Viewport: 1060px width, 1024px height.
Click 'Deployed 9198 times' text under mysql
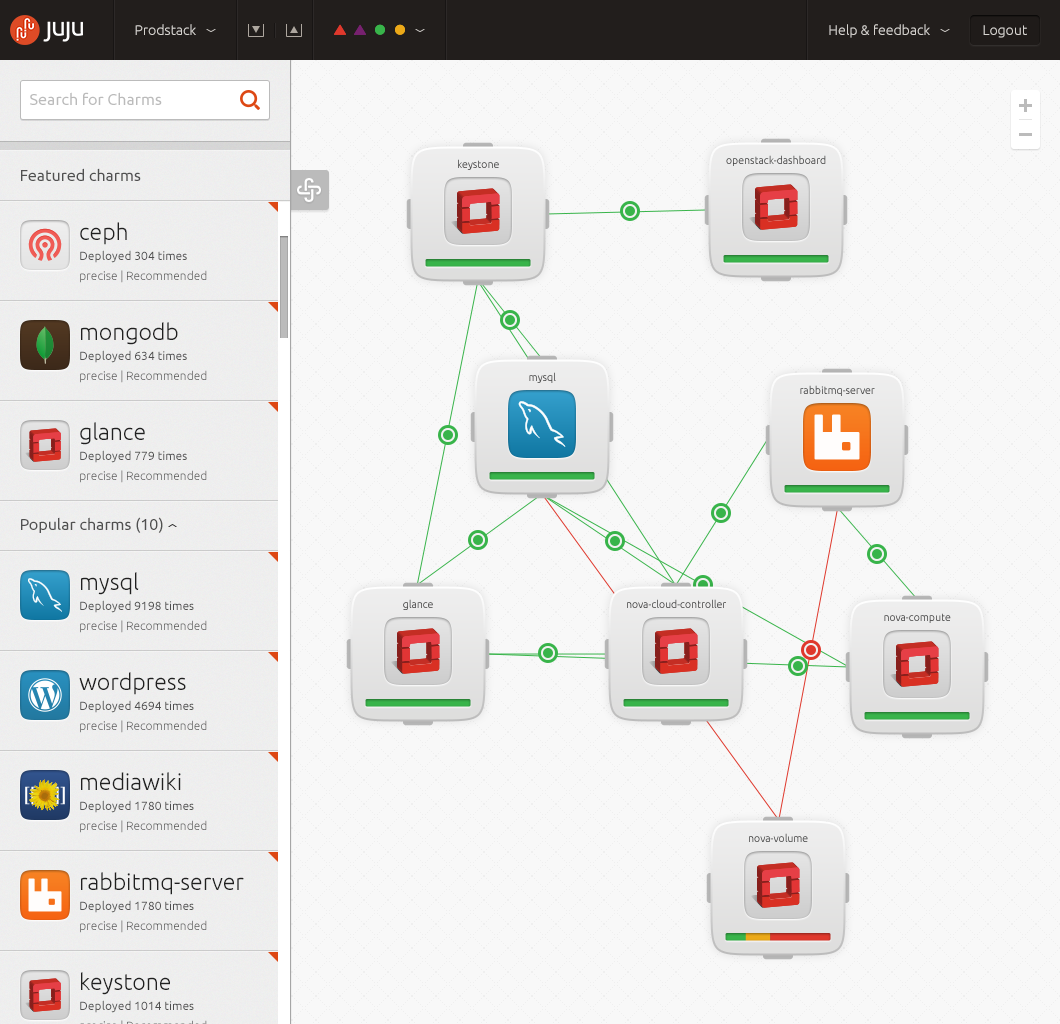pyautogui.click(x=137, y=606)
